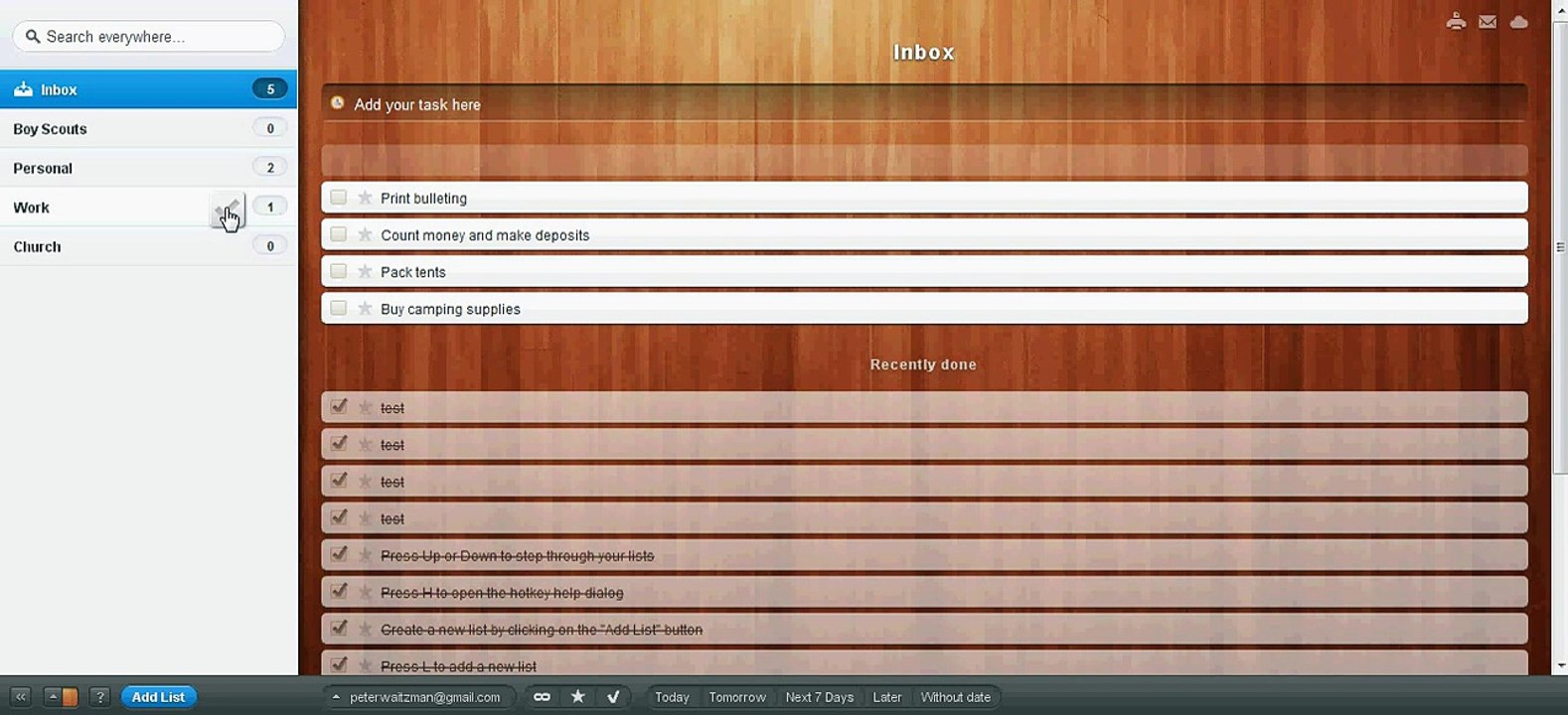Viewport: 1568px width, 715px height.
Task: Show done tasks with checkmark filter icon
Action: click(613, 697)
